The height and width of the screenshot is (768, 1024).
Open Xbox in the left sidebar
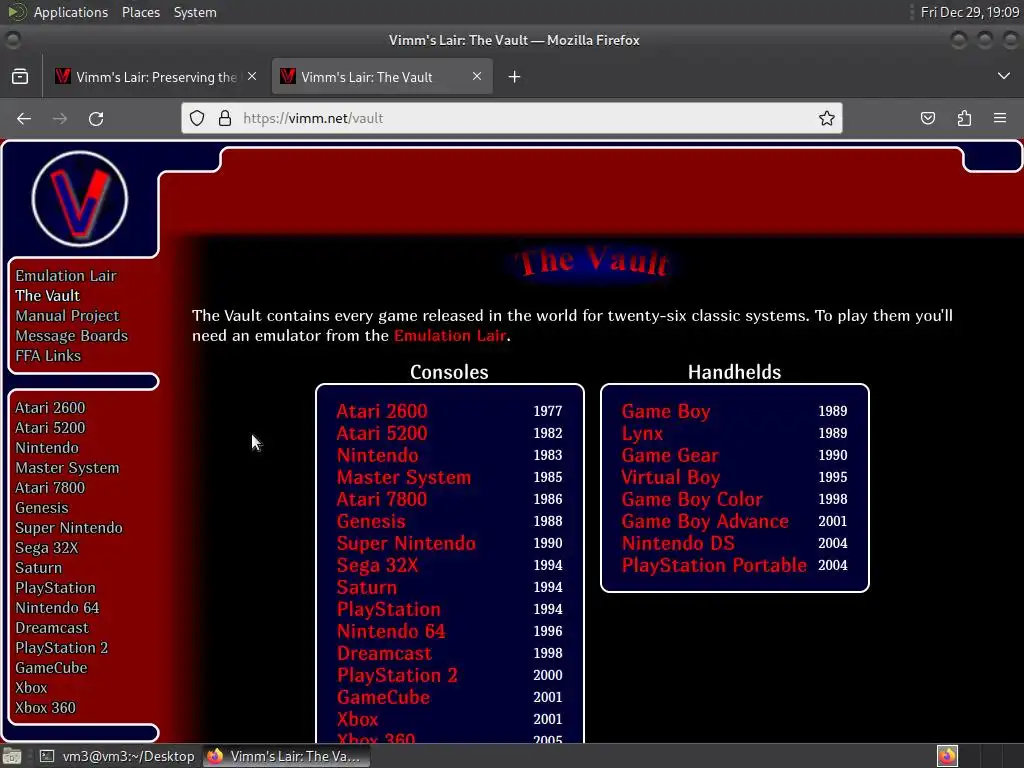tap(31, 688)
